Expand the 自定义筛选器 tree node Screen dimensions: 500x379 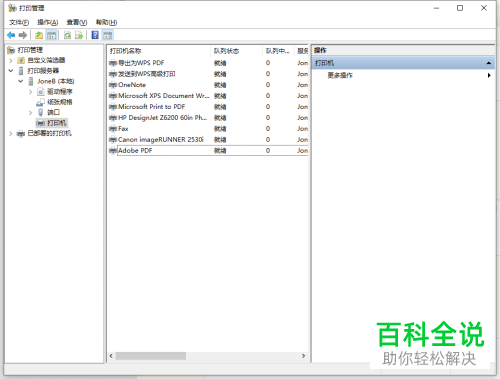click(x=11, y=60)
